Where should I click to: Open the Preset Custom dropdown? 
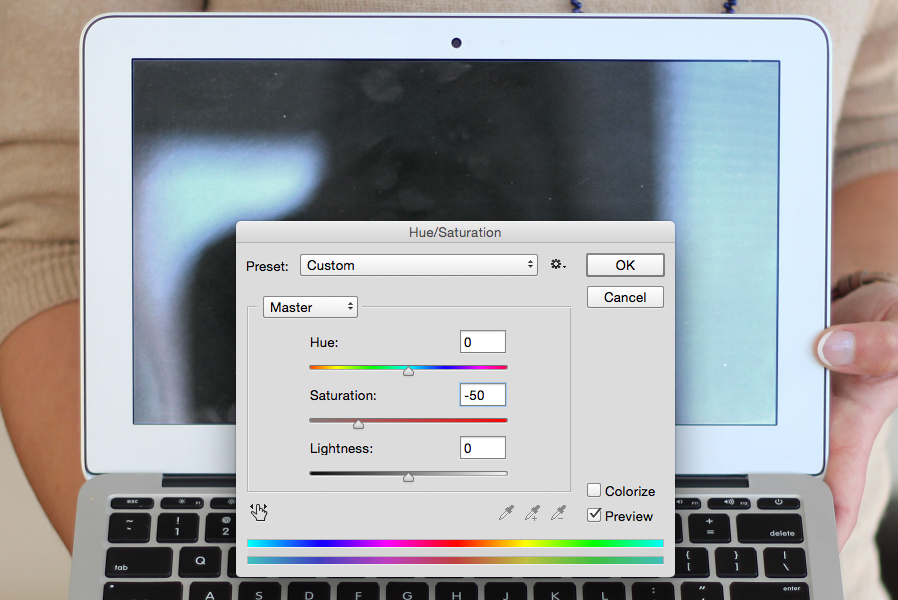[x=419, y=265]
